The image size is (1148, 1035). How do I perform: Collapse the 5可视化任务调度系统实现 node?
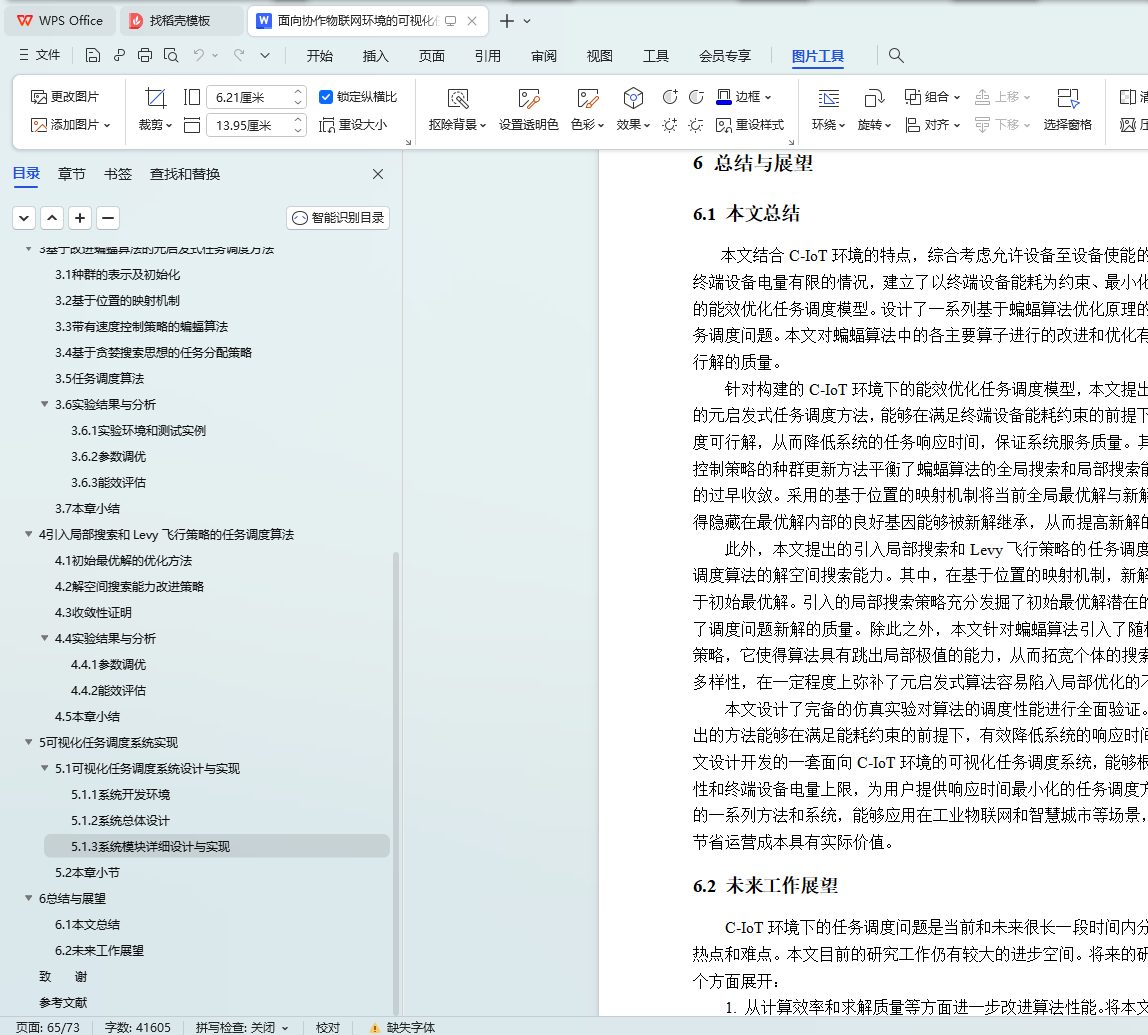29,742
